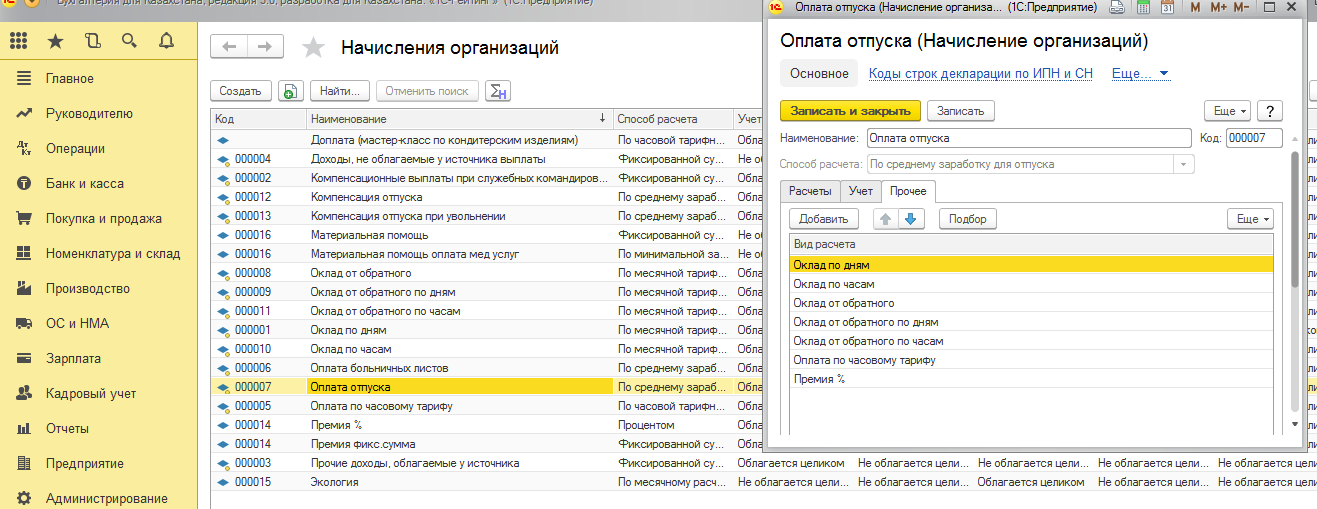Click the M memory button in title bar

(x=1195, y=7)
